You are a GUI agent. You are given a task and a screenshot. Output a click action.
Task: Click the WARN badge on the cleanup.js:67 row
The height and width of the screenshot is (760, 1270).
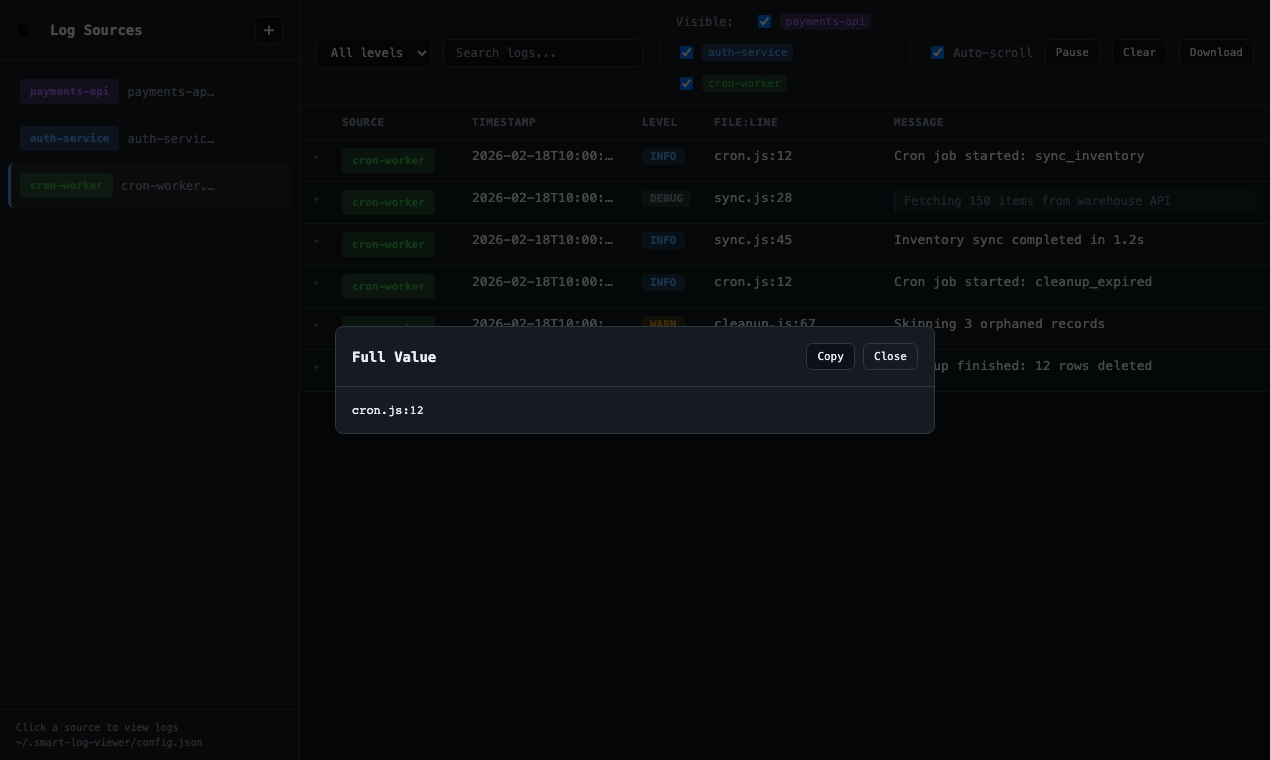(662, 324)
